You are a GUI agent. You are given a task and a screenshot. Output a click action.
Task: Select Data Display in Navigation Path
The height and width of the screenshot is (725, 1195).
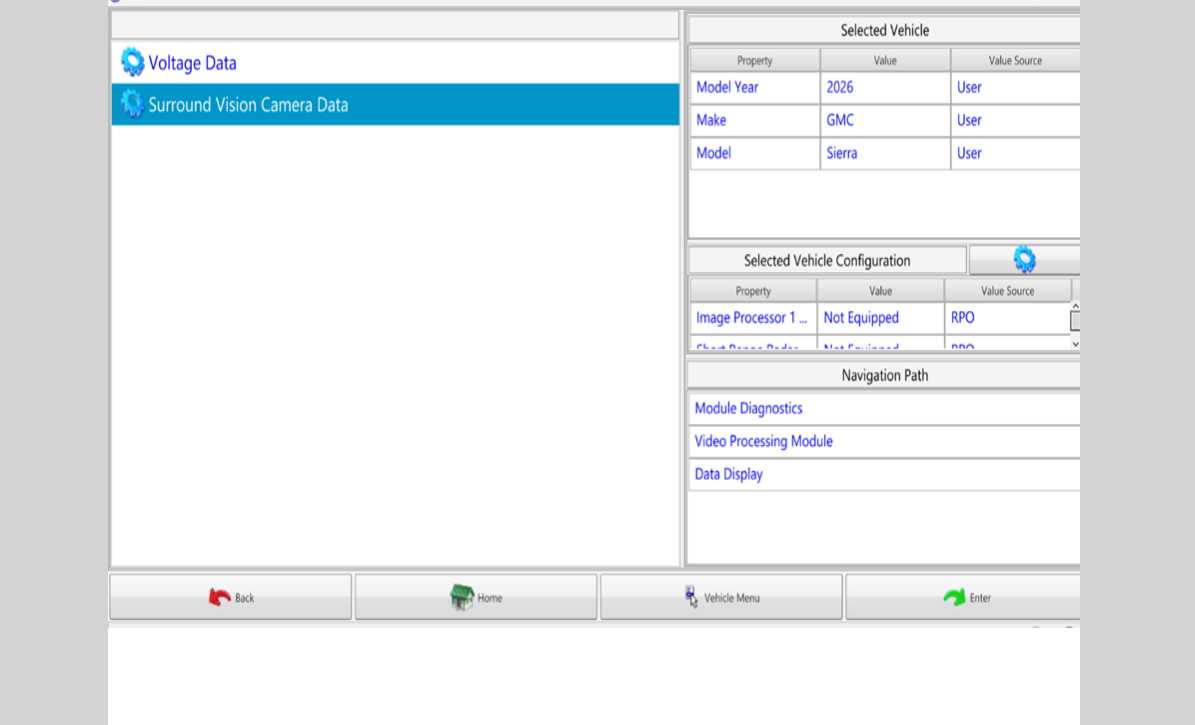728,474
